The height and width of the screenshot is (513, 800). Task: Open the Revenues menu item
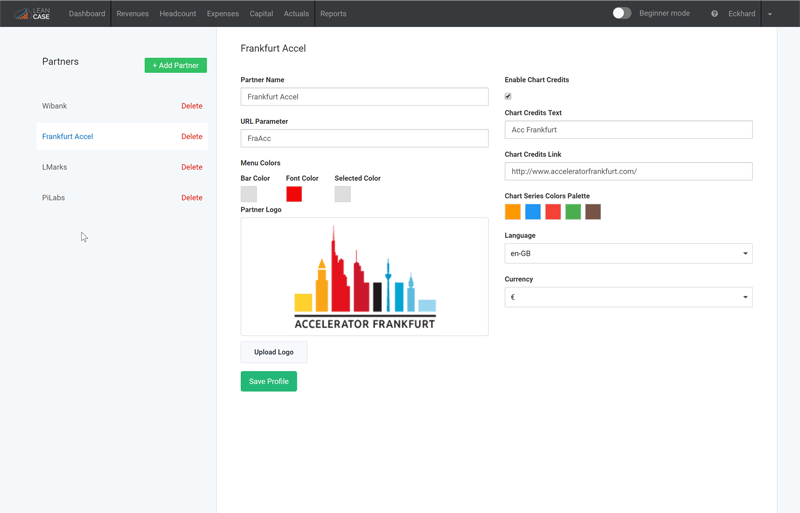pos(132,14)
